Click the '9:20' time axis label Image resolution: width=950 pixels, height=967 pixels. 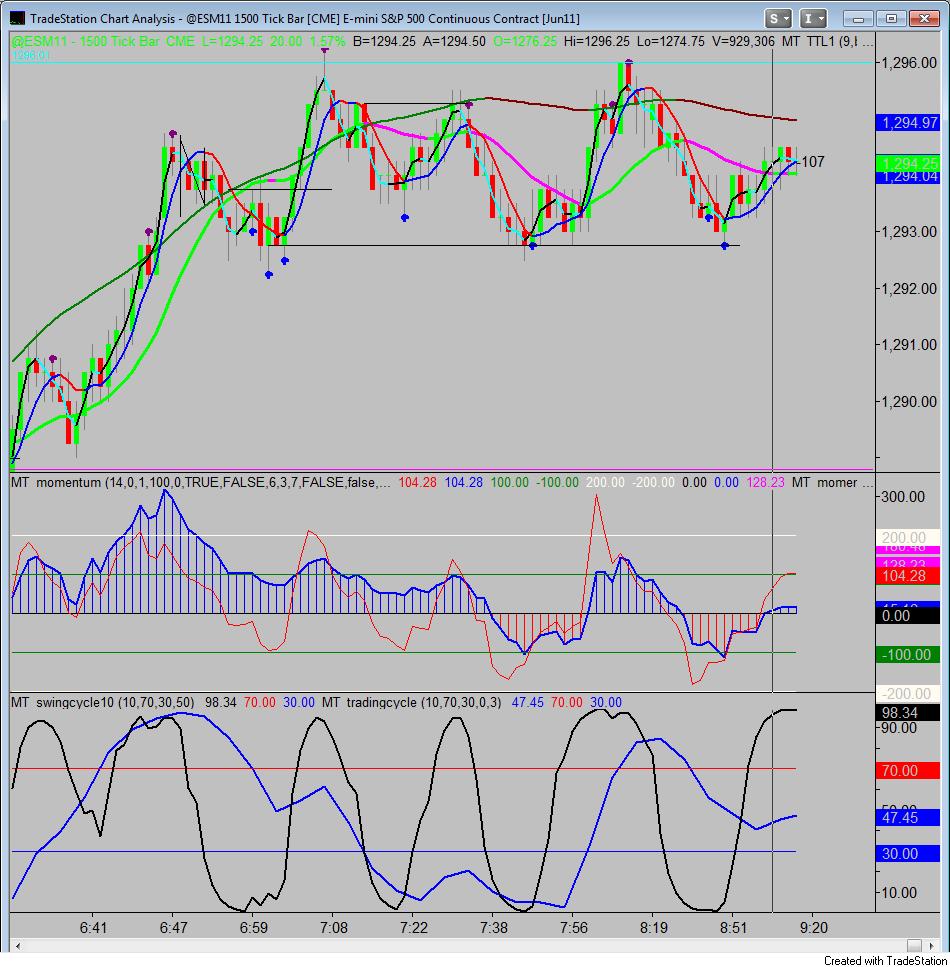click(814, 928)
